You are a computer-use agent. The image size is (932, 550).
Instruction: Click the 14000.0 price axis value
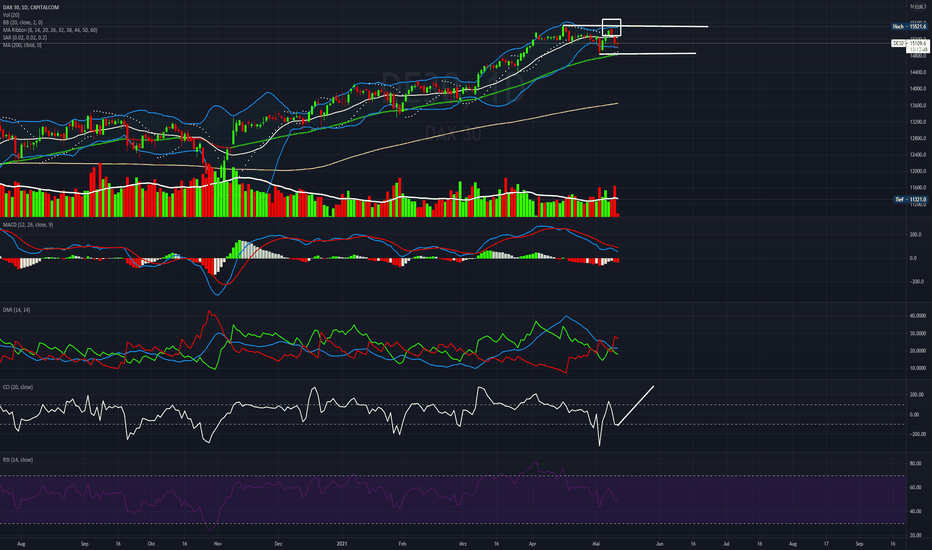918,89
